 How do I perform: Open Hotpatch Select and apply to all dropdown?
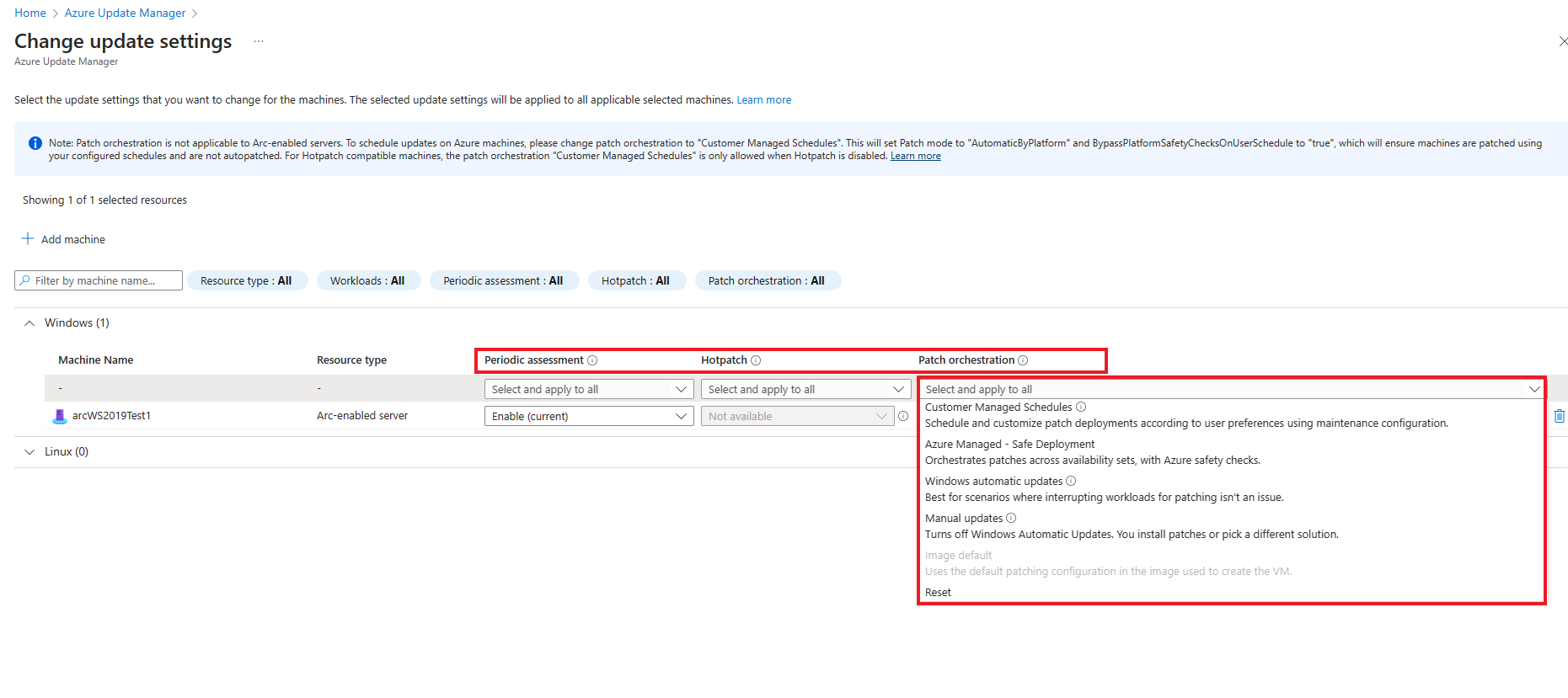tap(805, 389)
